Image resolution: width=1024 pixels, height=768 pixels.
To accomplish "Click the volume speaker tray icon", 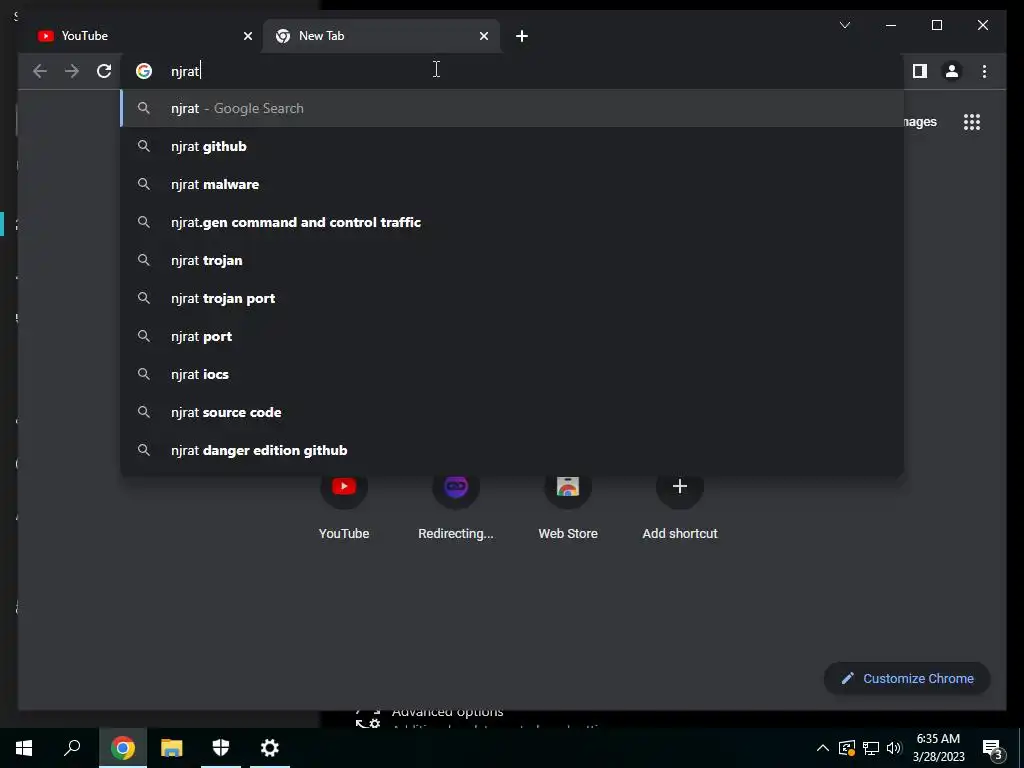I will [894, 748].
